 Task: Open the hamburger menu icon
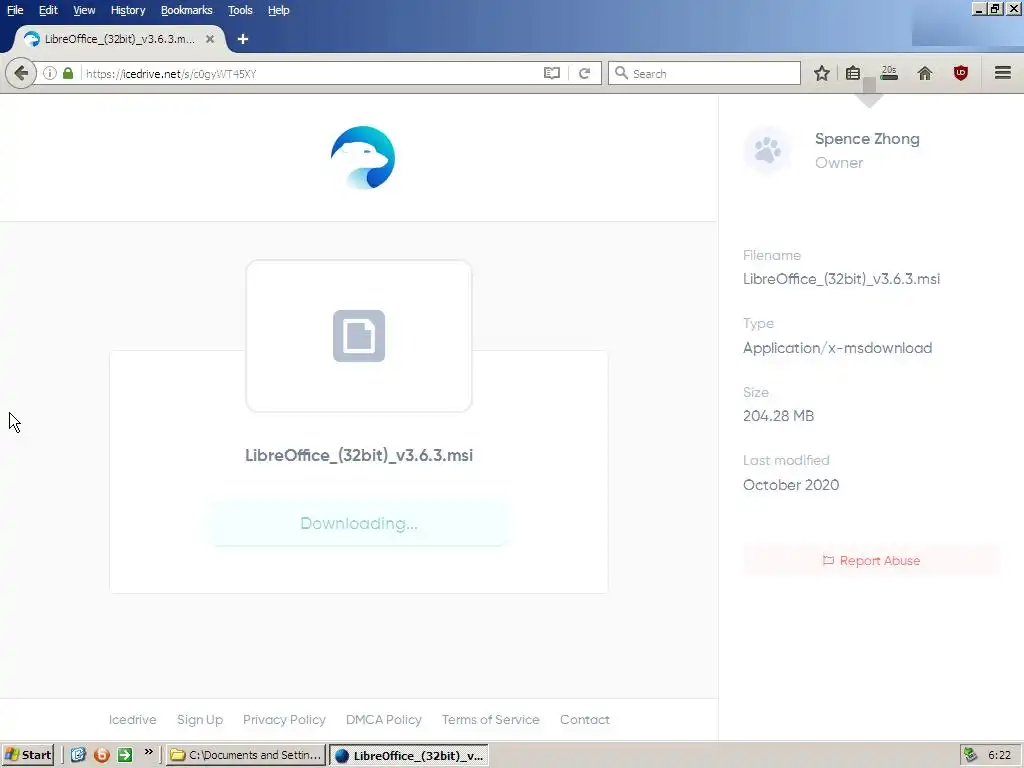coord(1003,73)
